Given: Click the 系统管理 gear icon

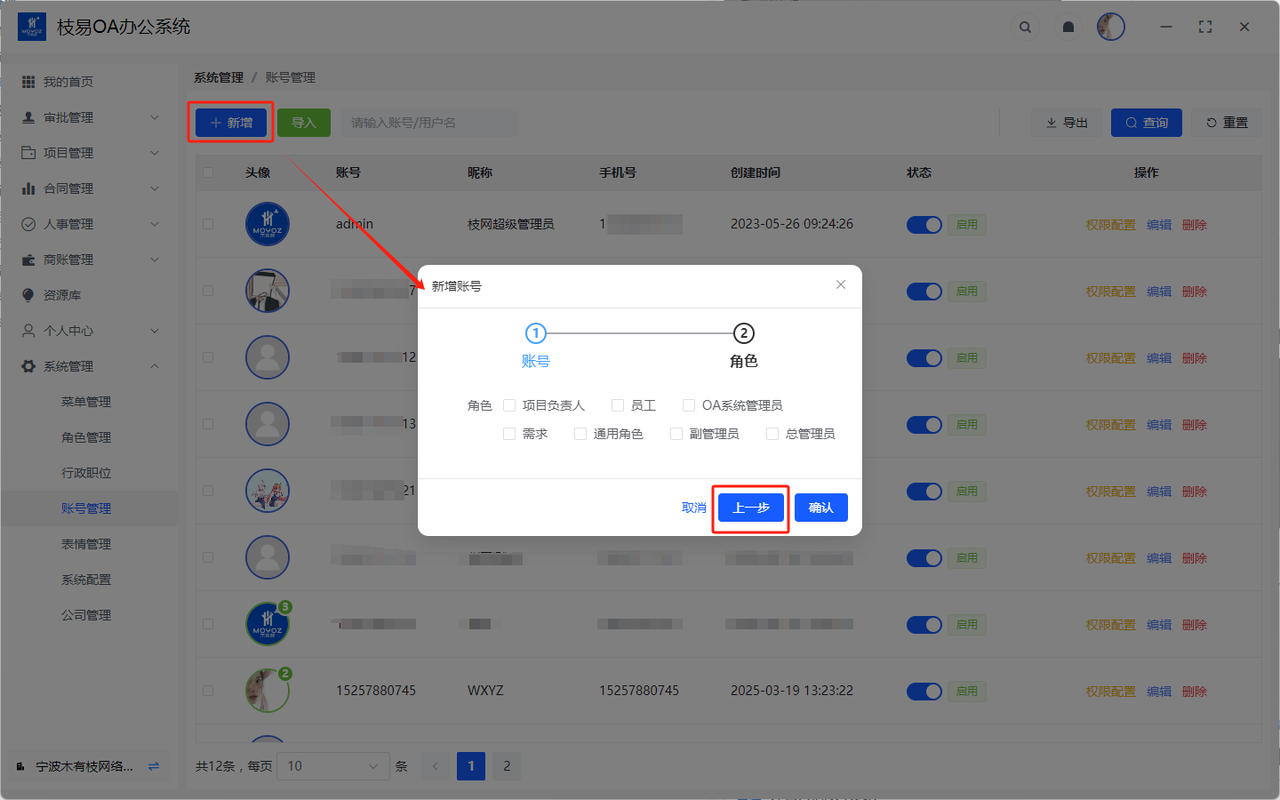Looking at the screenshot, I should click(x=28, y=367).
